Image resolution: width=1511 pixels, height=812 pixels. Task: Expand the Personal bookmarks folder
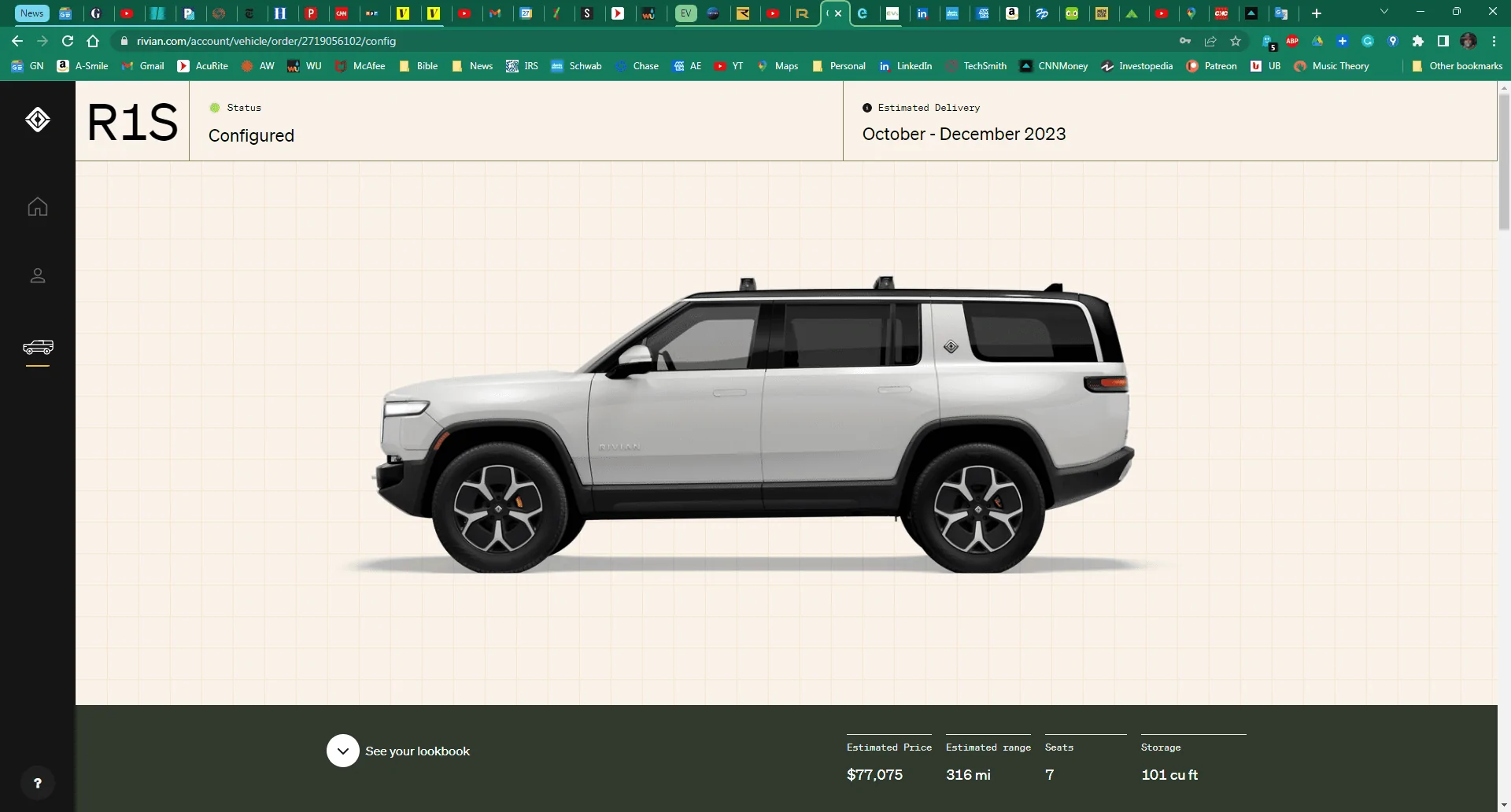point(839,66)
